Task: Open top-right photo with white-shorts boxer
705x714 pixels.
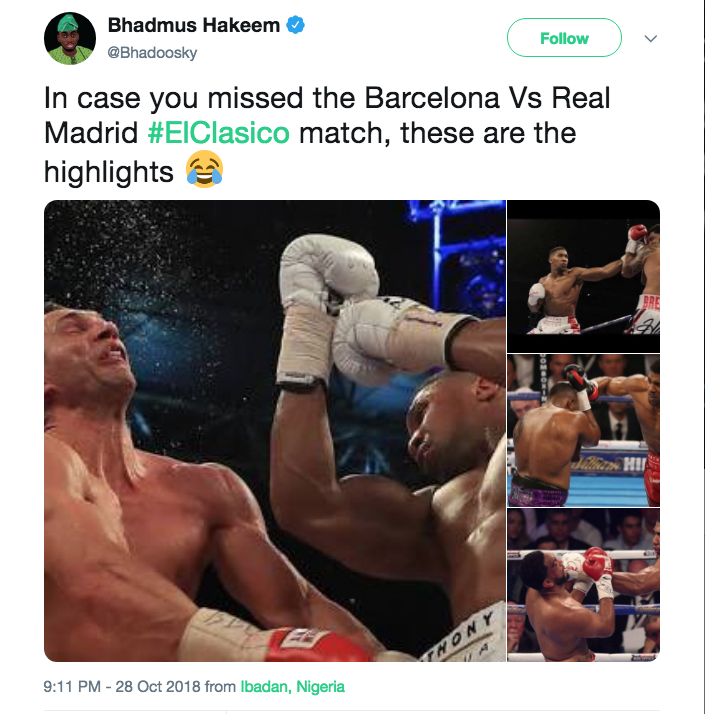Action: [583, 276]
